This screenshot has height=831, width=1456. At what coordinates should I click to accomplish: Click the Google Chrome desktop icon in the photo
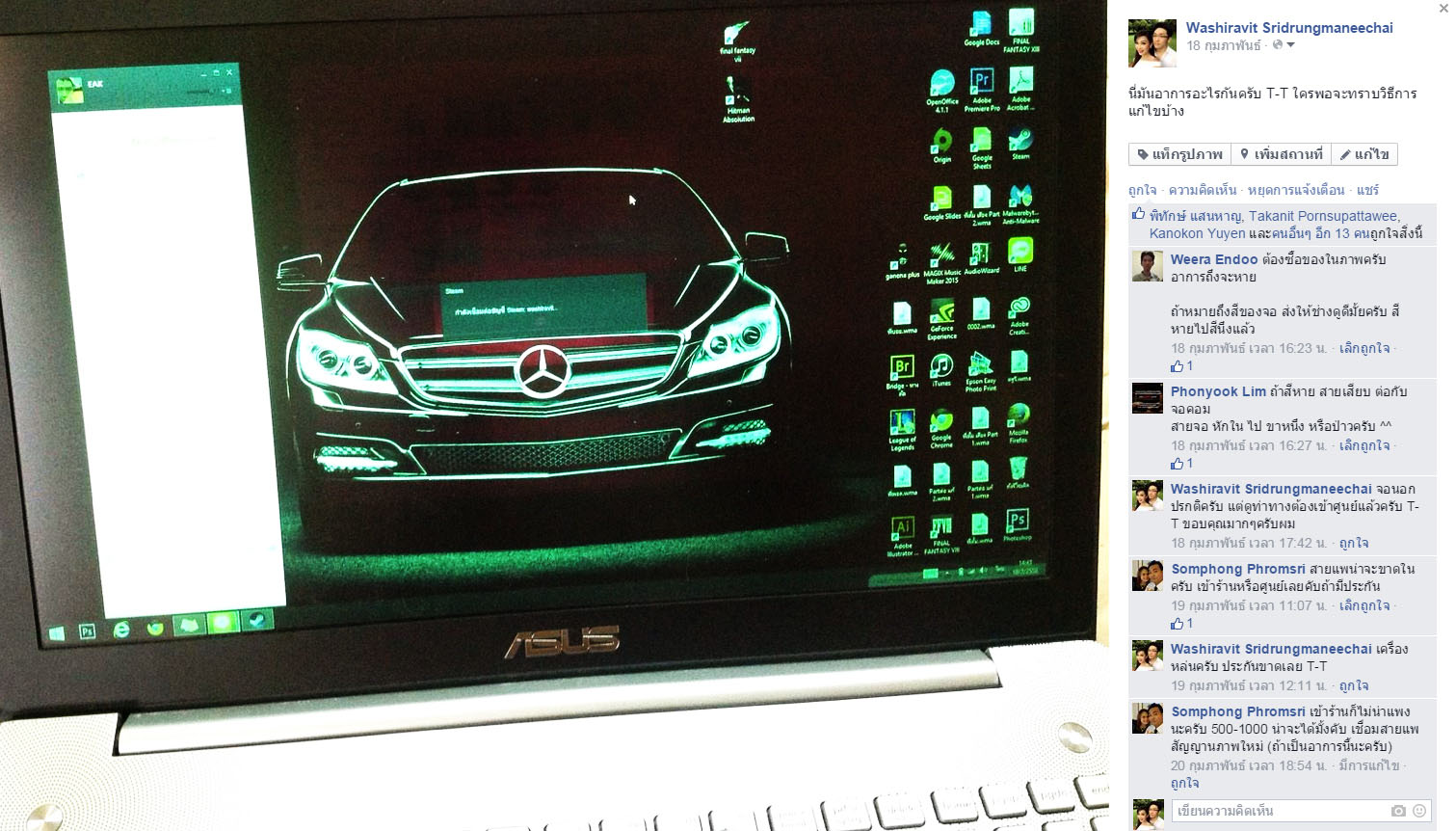coord(941,428)
